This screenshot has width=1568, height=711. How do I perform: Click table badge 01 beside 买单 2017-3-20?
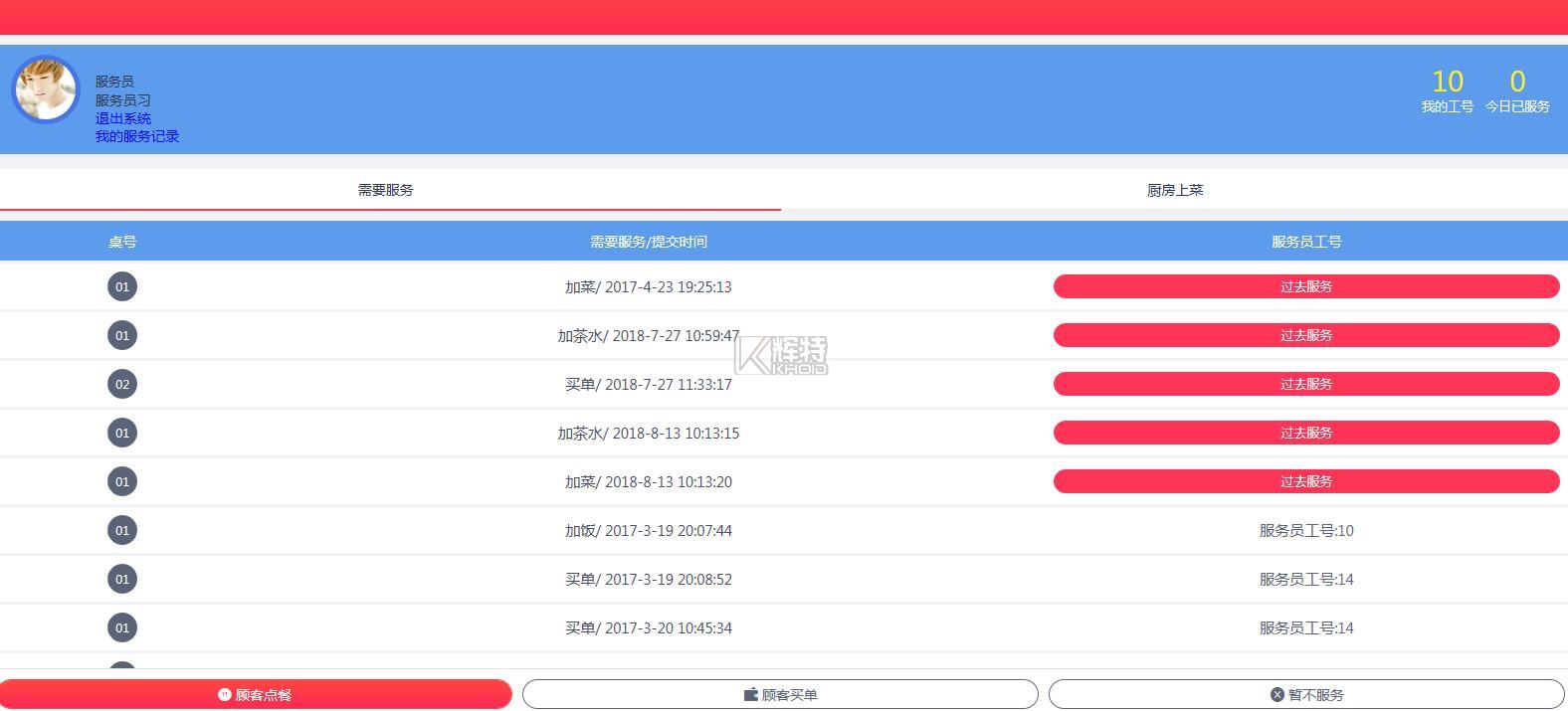[122, 627]
